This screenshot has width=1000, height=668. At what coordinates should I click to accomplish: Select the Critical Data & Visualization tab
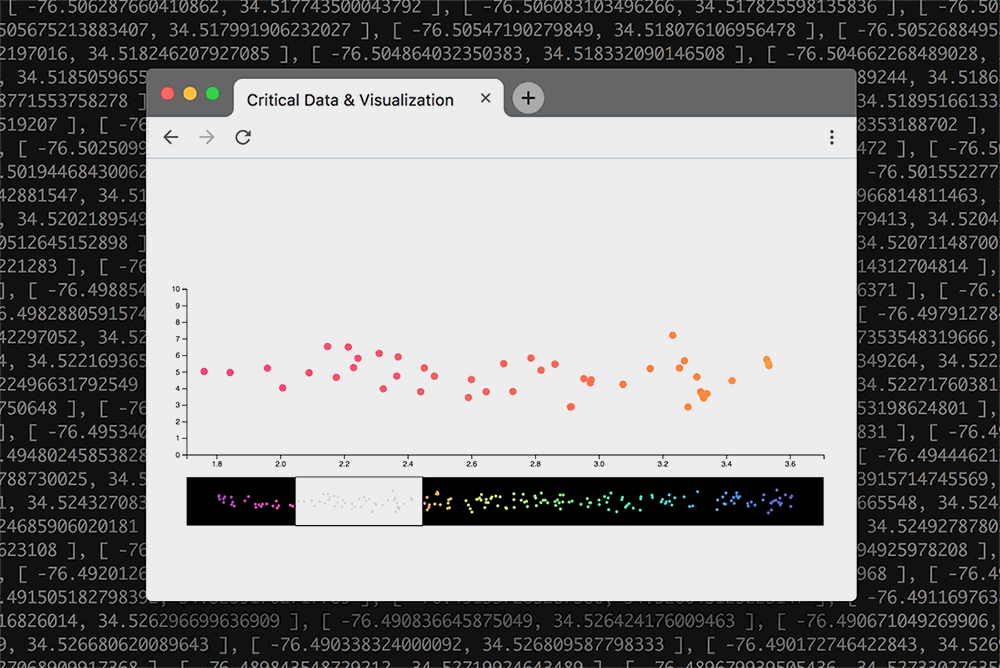coord(350,100)
